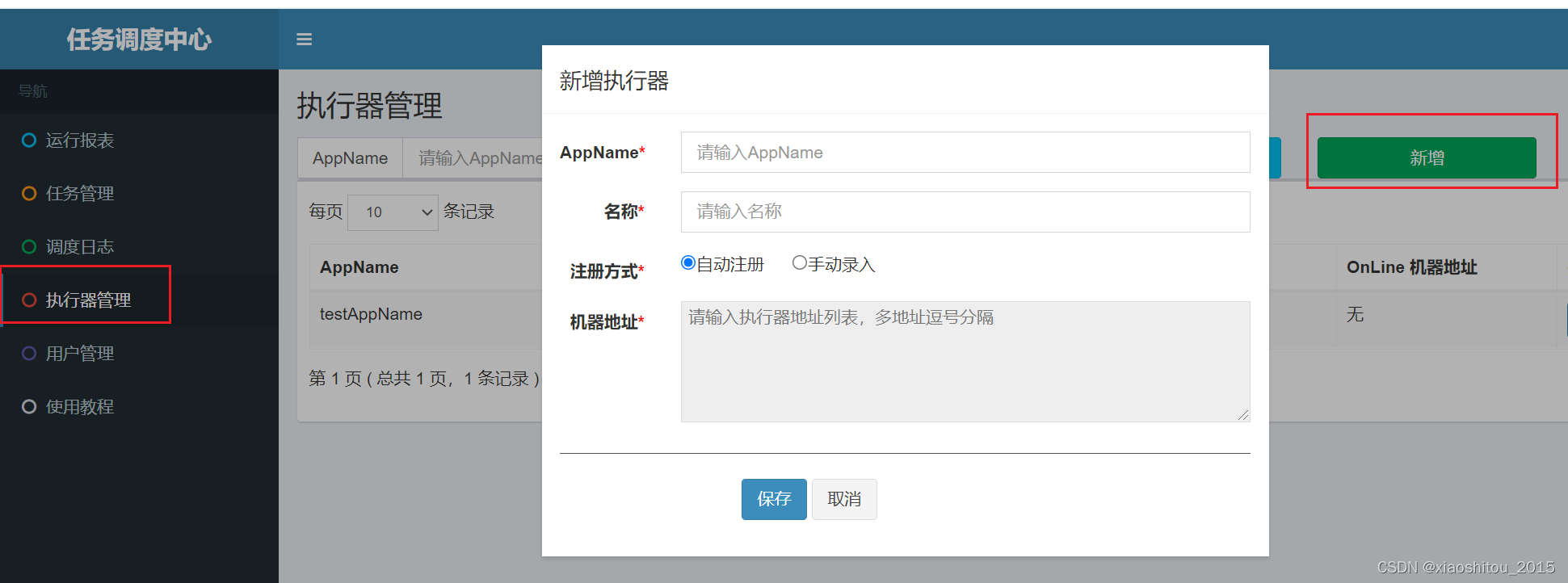Viewport: 1568px width, 583px height.
Task: Click the OnLine 机器地址 column header
Action: click(1412, 267)
